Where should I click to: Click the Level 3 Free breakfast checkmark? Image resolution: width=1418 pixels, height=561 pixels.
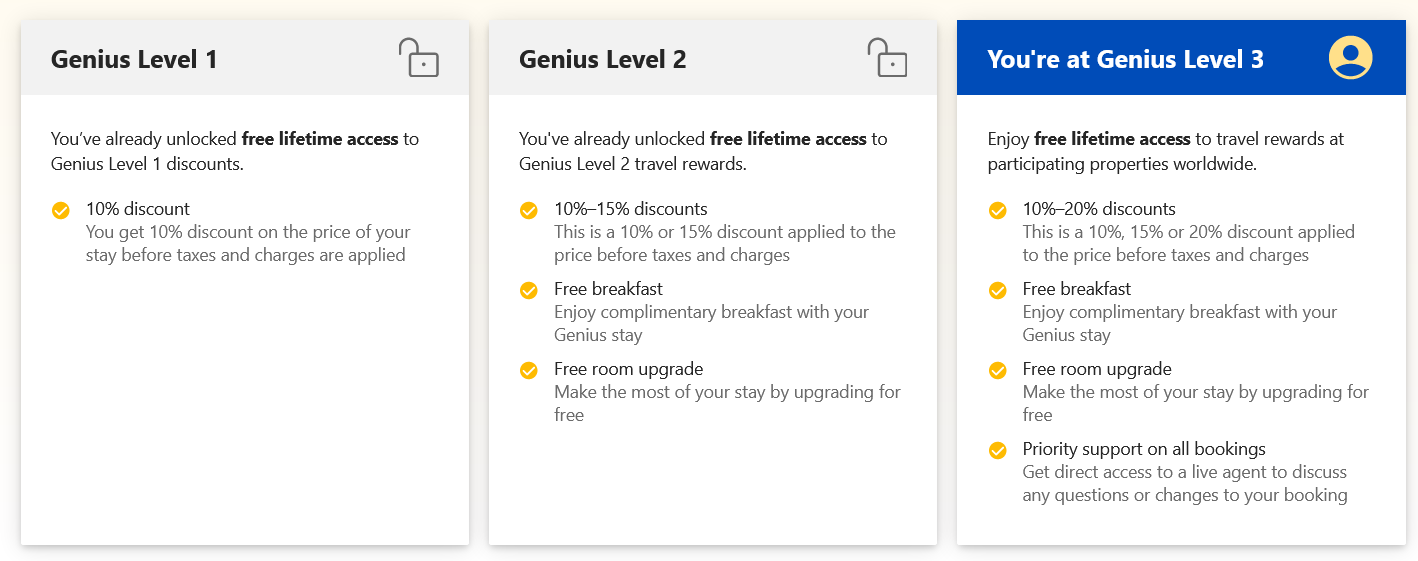(997, 290)
